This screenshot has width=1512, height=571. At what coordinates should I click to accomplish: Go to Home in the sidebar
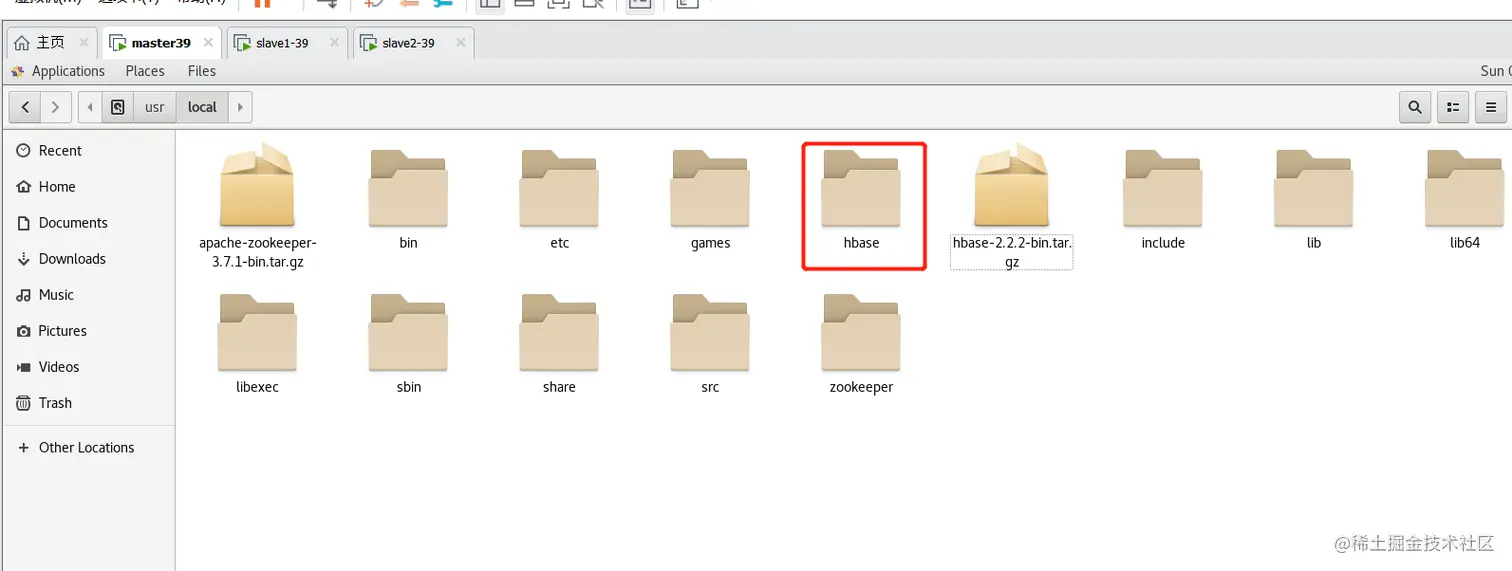(x=88, y=187)
